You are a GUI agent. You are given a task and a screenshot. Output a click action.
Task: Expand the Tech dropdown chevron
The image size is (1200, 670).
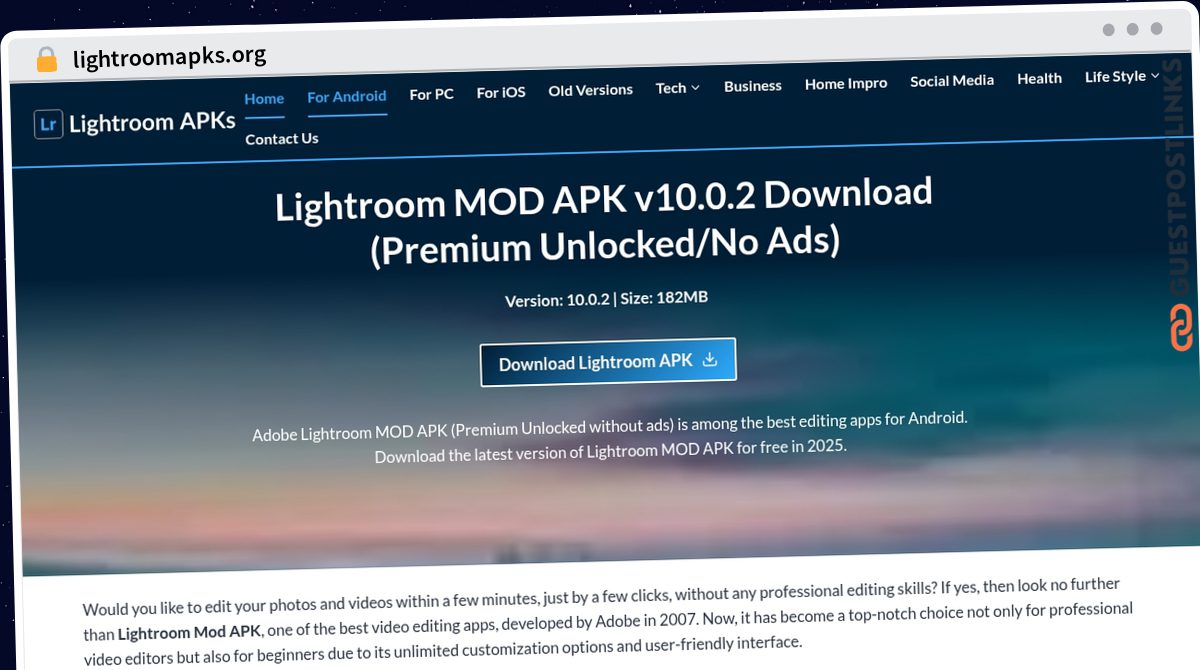(x=695, y=88)
